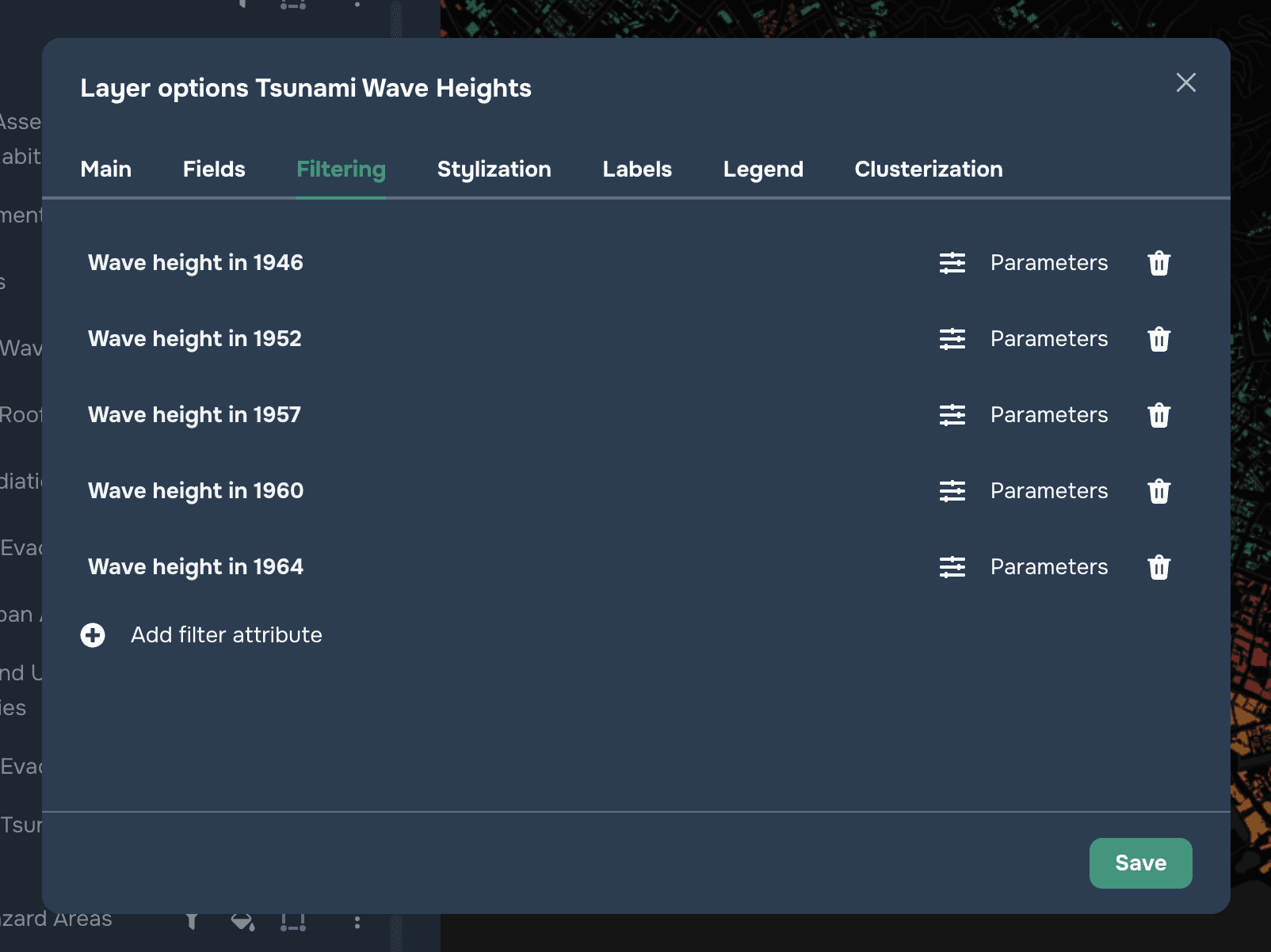Open Parameters for Wave height in 1960
The height and width of the screenshot is (952, 1271).
(1049, 491)
